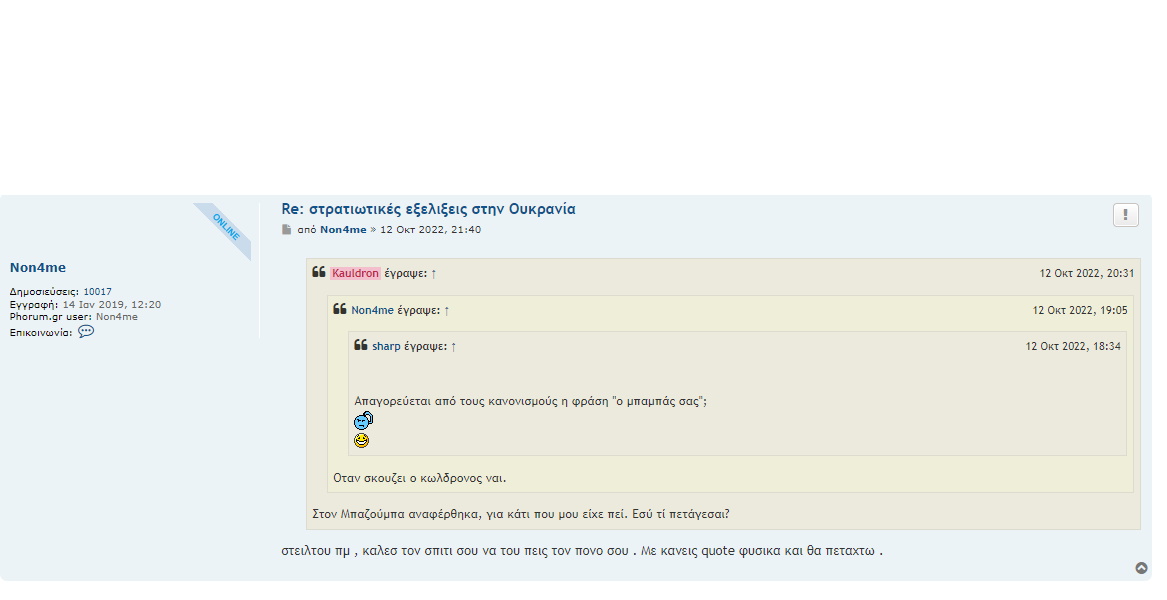
Task: Click quote mark icon beside nested Non4me quote
Action: click(340, 309)
